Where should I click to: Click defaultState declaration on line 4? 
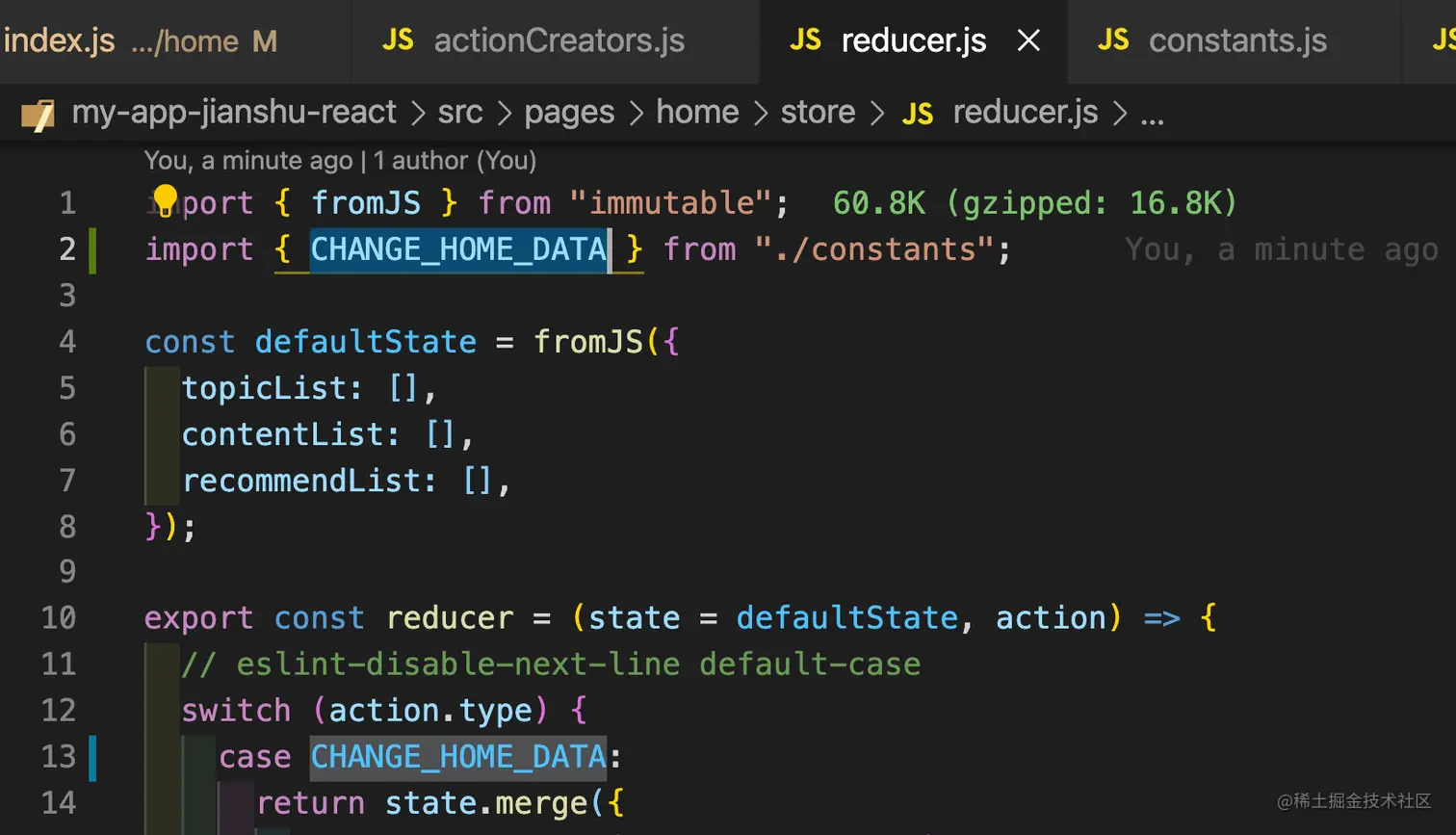[x=366, y=342]
